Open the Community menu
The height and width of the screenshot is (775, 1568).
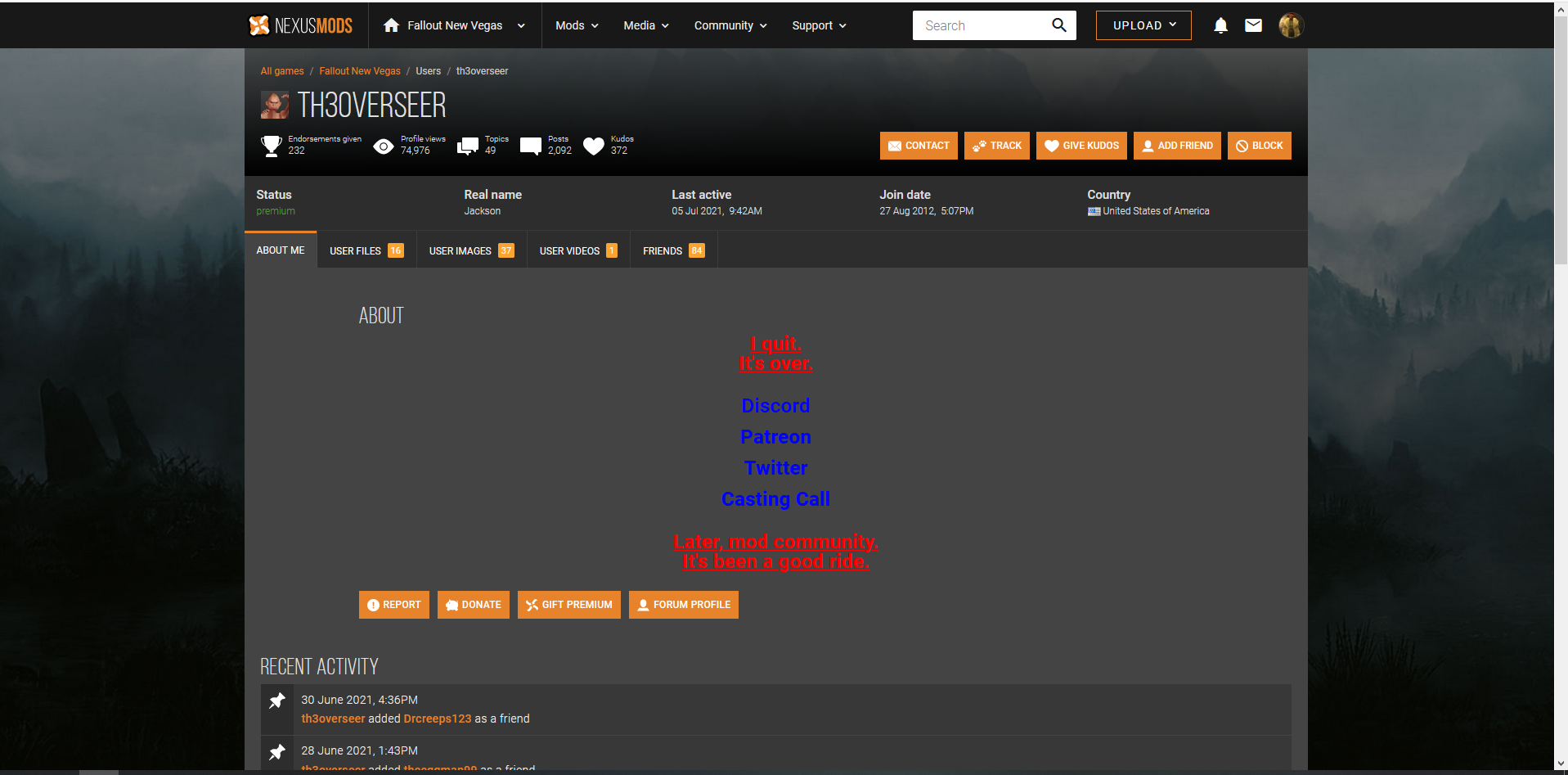[730, 25]
